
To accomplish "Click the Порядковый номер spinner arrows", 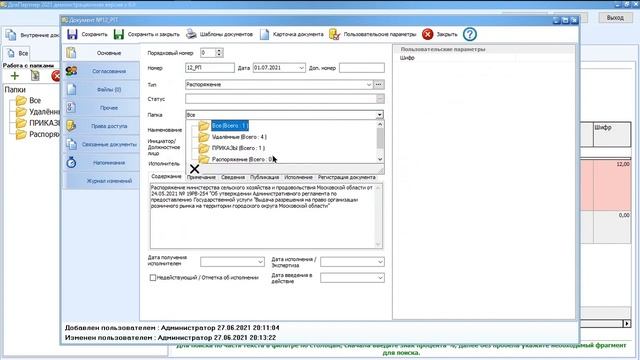I will click(219, 53).
